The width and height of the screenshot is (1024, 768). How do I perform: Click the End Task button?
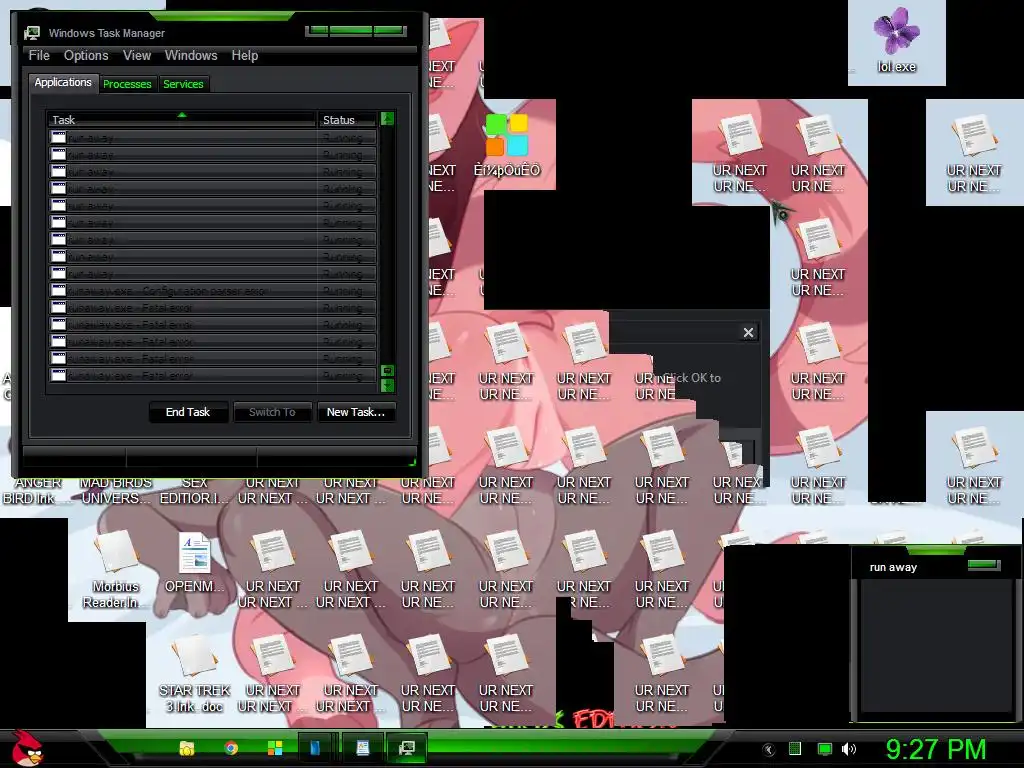[188, 412]
